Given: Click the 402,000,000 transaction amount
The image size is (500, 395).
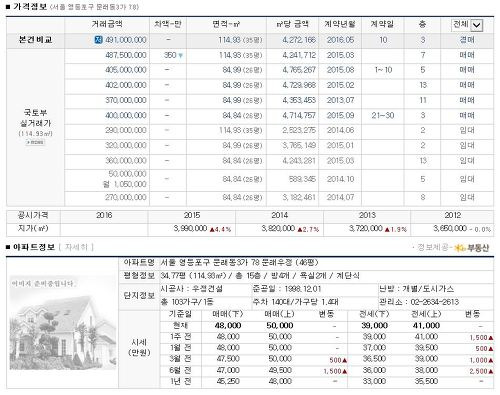Looking at the screenshot, I should [x=126, y=85].
